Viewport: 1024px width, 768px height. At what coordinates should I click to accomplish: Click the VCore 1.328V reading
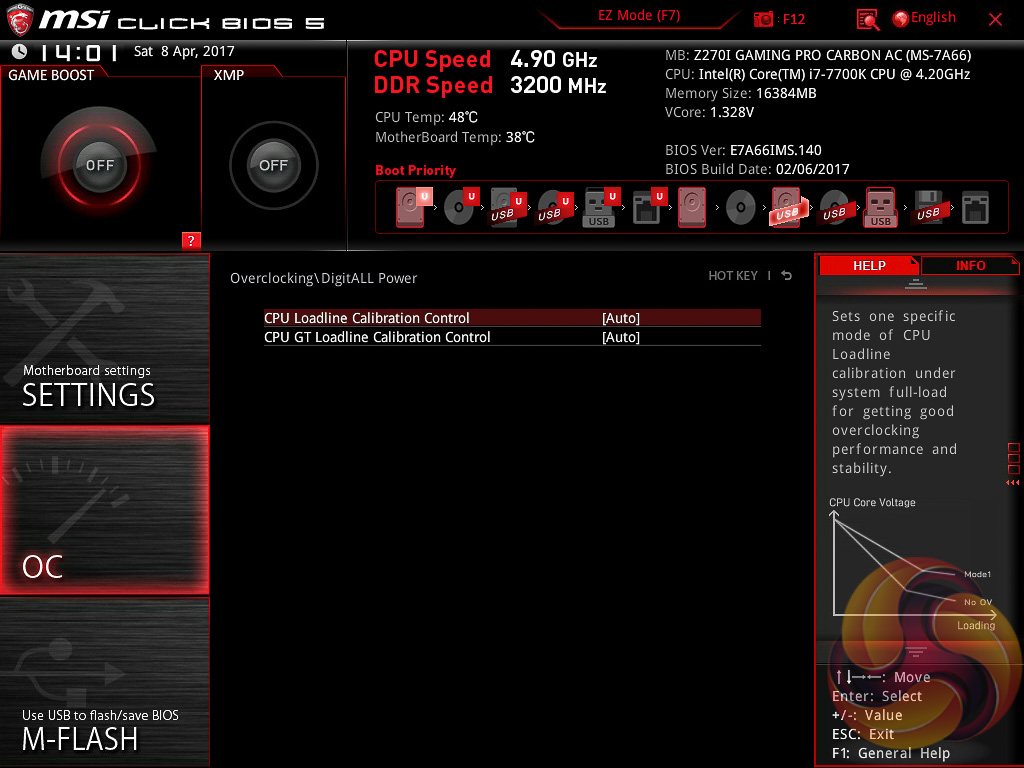tap(709, 112)
